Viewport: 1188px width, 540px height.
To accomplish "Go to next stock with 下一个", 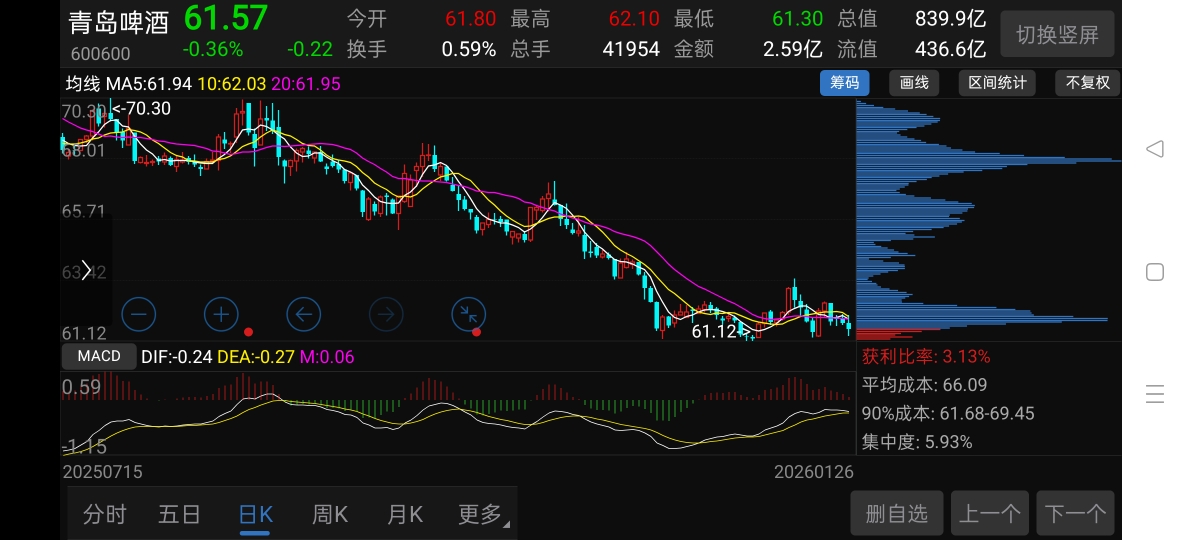I will point(1075,514).
